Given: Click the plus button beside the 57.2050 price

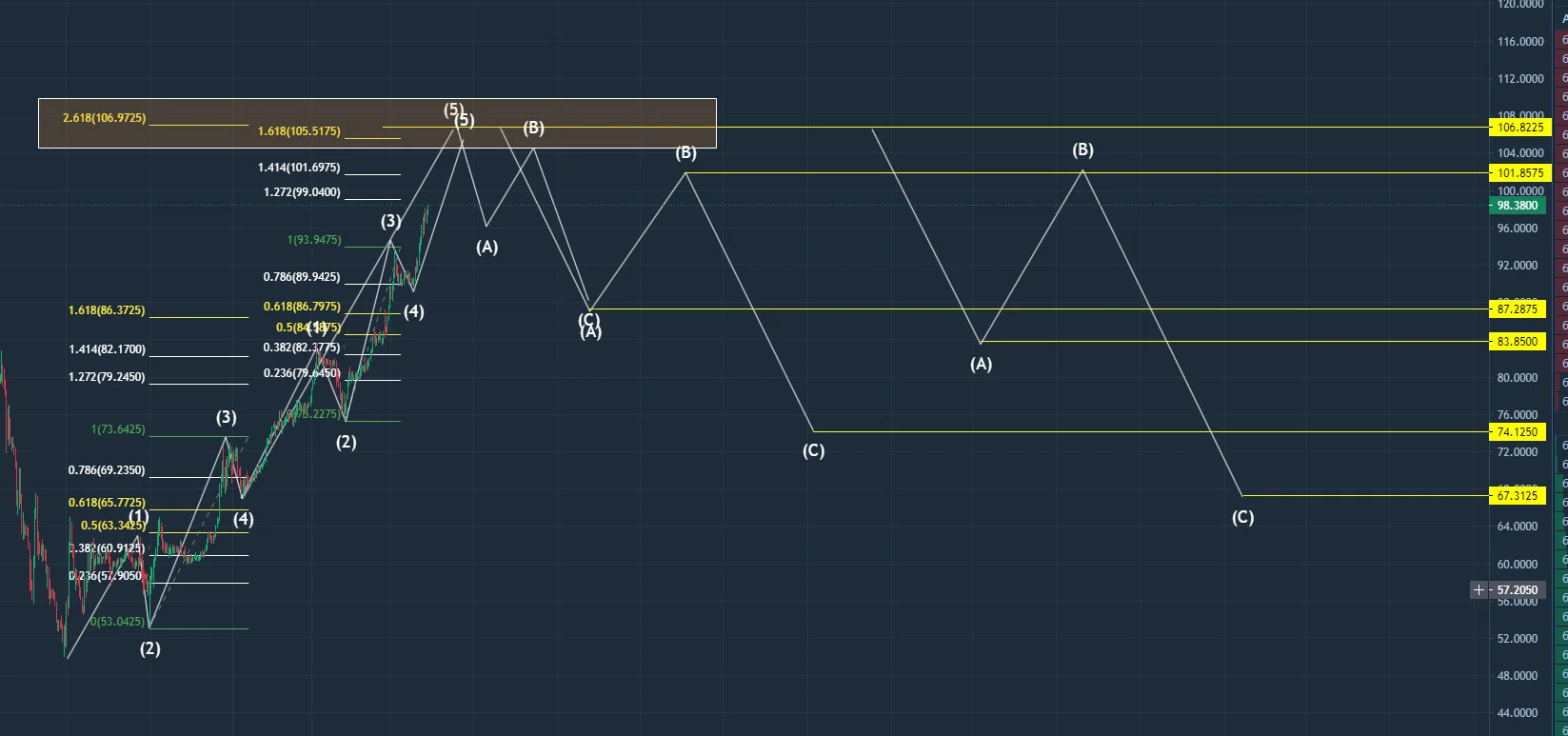Looking at the screenshot, I should (1479, 590).
